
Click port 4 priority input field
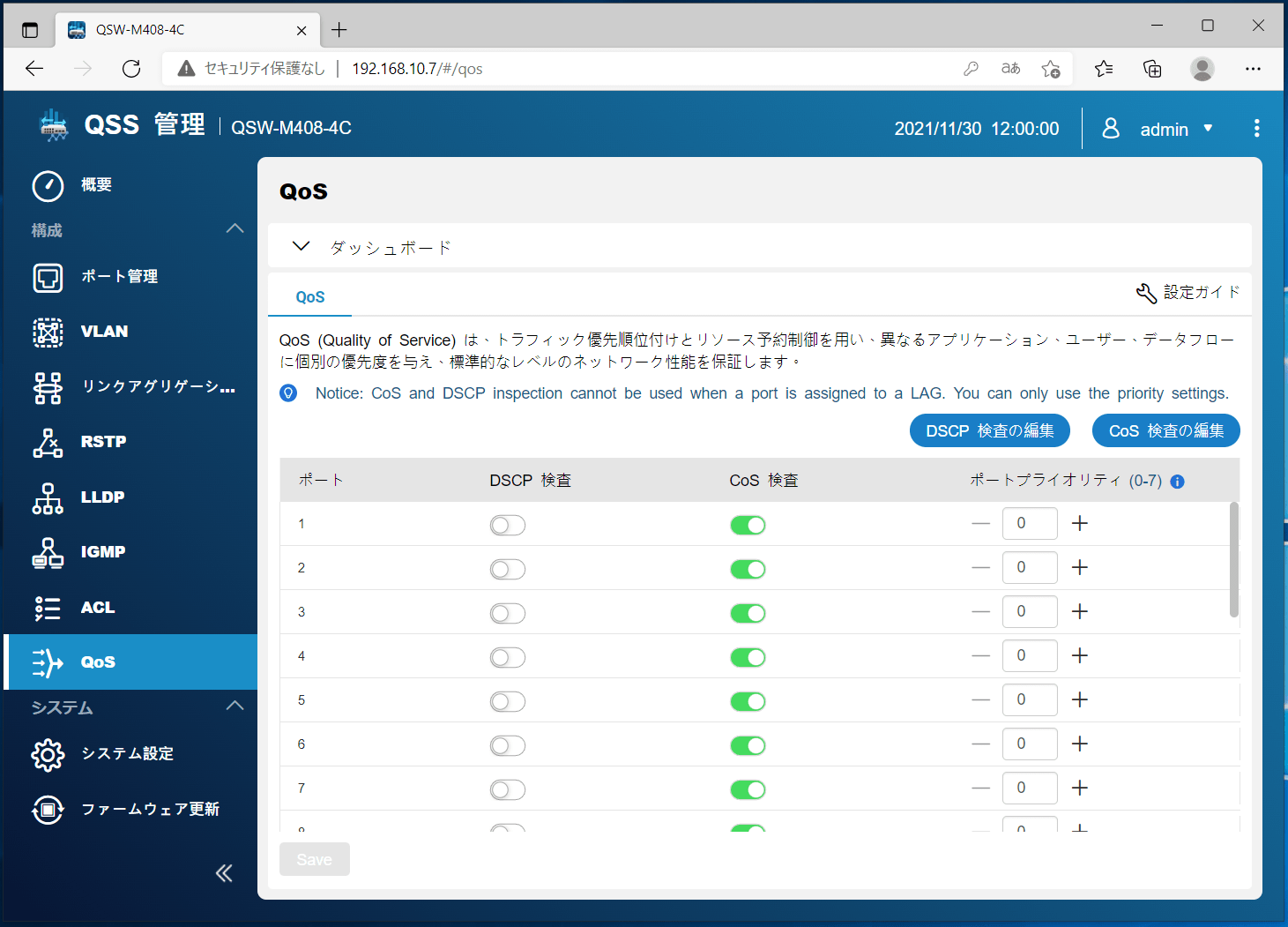pos(1030,656)
